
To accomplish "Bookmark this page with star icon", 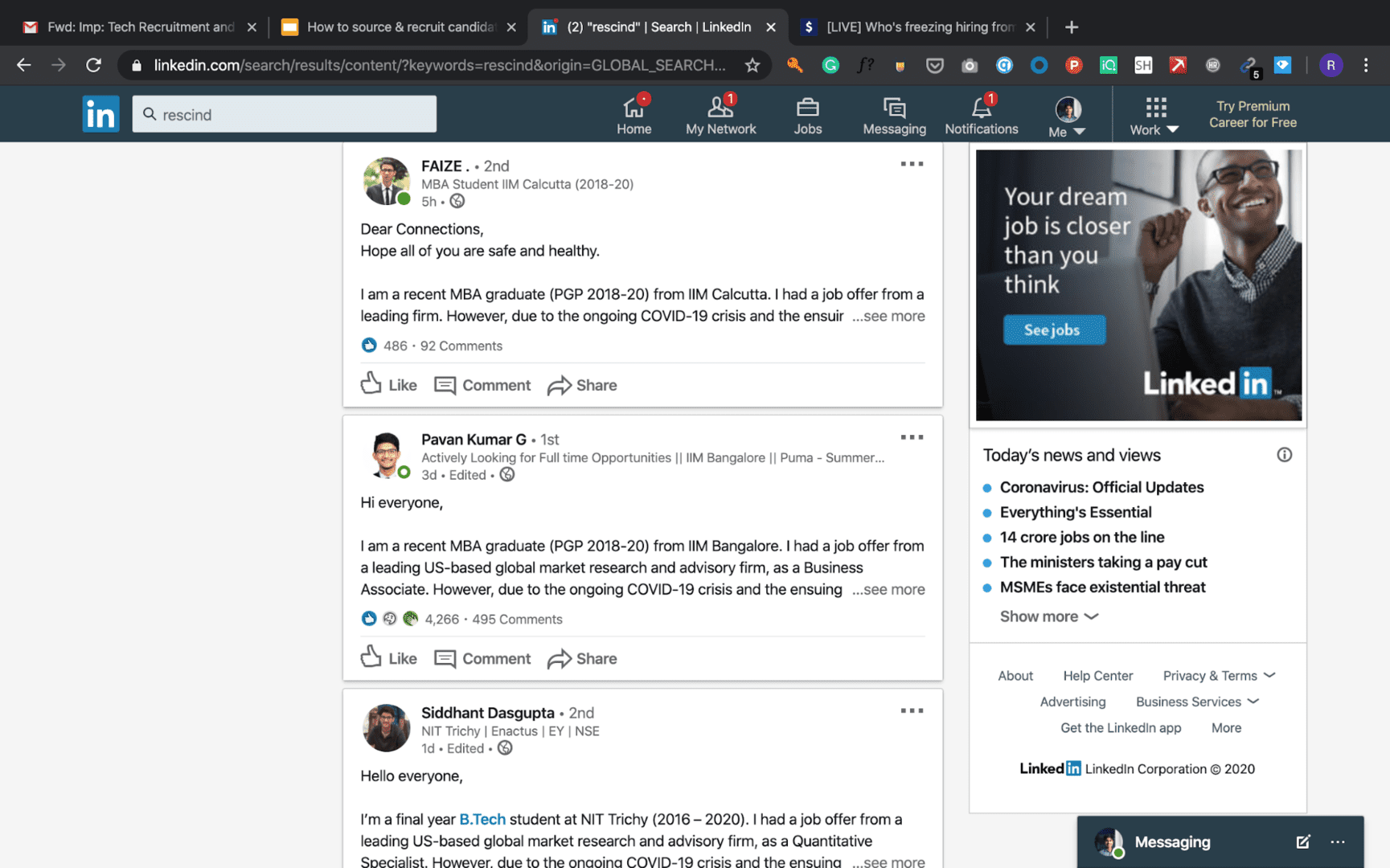I will 752,65.
